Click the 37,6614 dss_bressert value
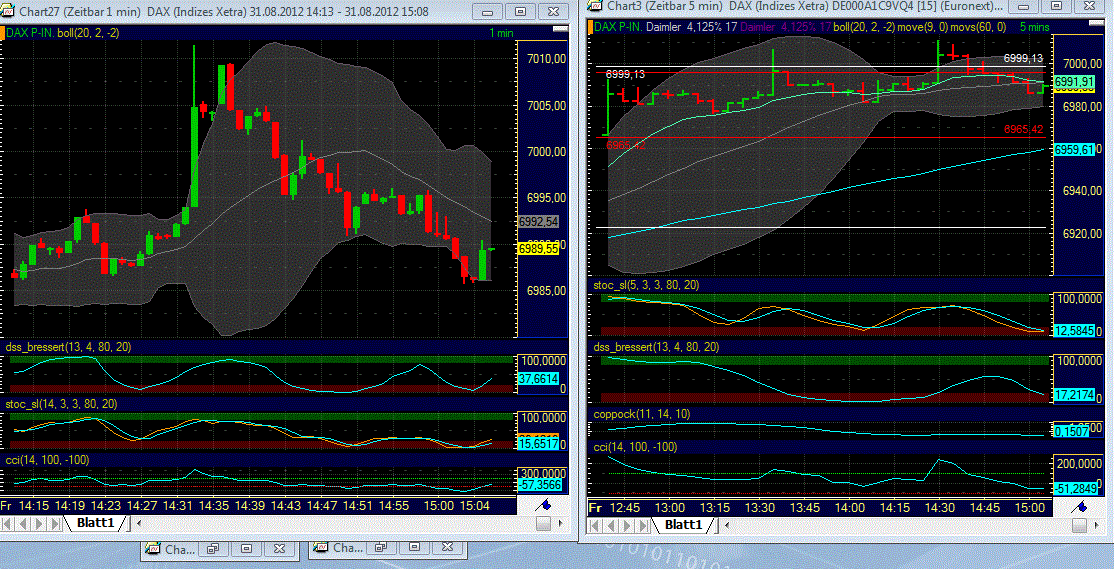This screenshot has height=569, width=1114. (539, 378)
